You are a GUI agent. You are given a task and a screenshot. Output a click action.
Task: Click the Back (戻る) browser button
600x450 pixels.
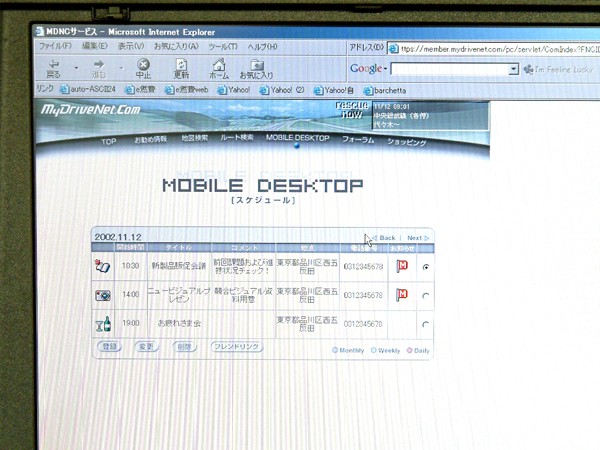point(54,68)
